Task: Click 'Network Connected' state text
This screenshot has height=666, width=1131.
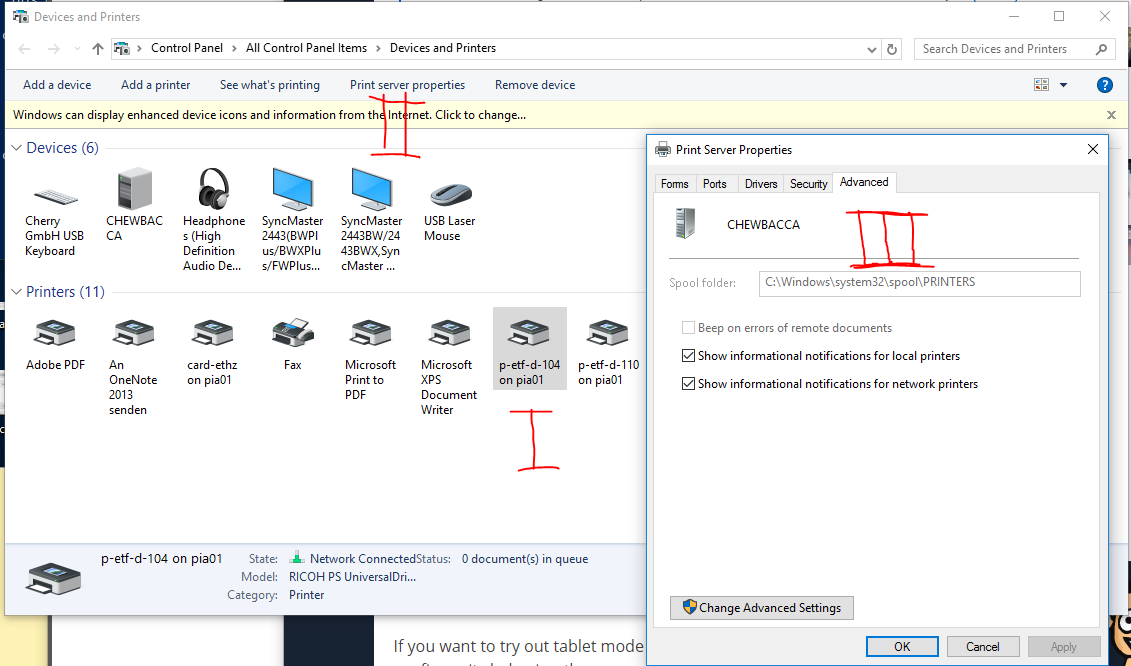Action: click(363, 559)
